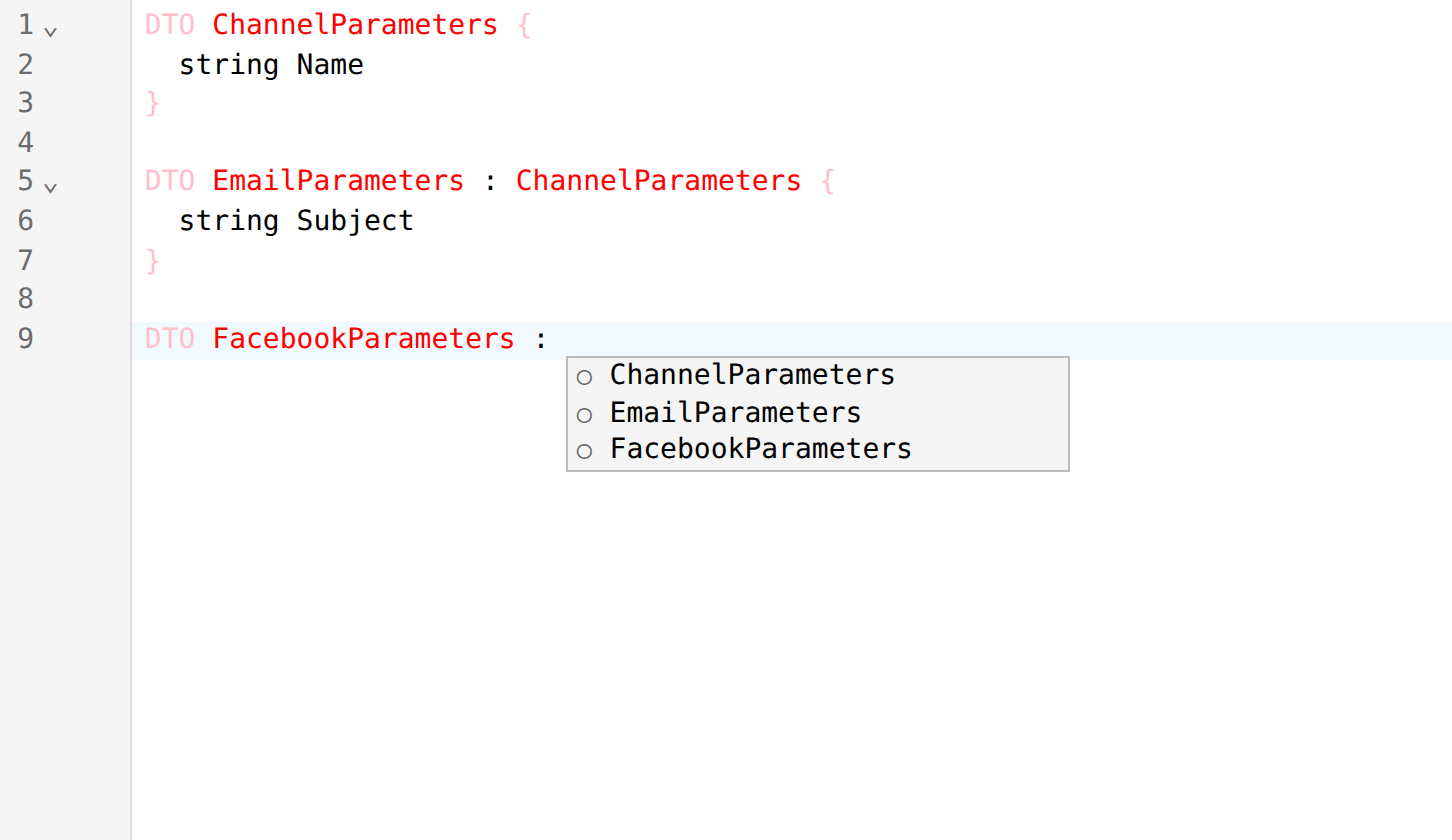Click line number 4 in the gutter
The width and height of the screenshot is (1452, 840).
coord(26,142)
